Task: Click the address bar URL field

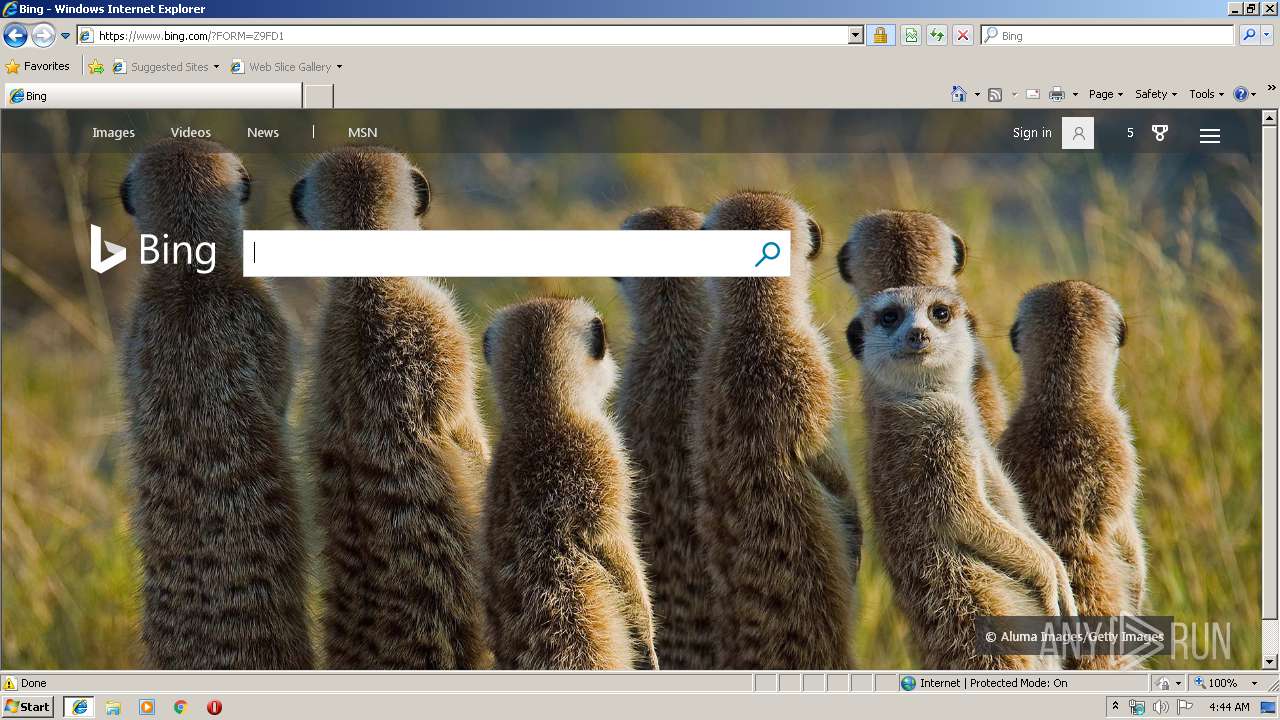Action: click(x=462, y=36)
